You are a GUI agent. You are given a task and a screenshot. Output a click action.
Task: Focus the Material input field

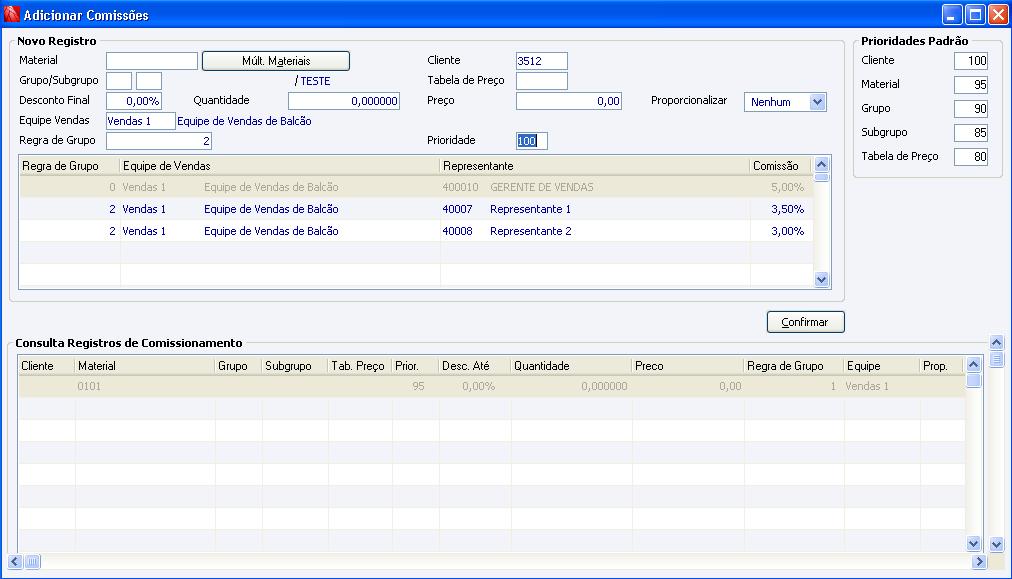tap(152, 61)
